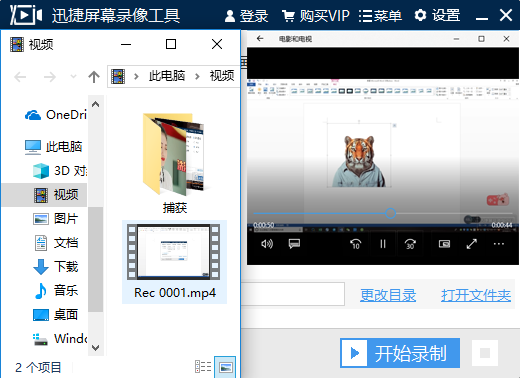Enter full screen in the player

click(472, 244)
